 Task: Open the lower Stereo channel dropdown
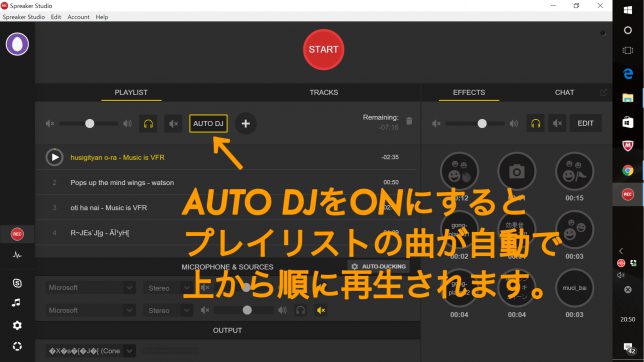point(168,310)
